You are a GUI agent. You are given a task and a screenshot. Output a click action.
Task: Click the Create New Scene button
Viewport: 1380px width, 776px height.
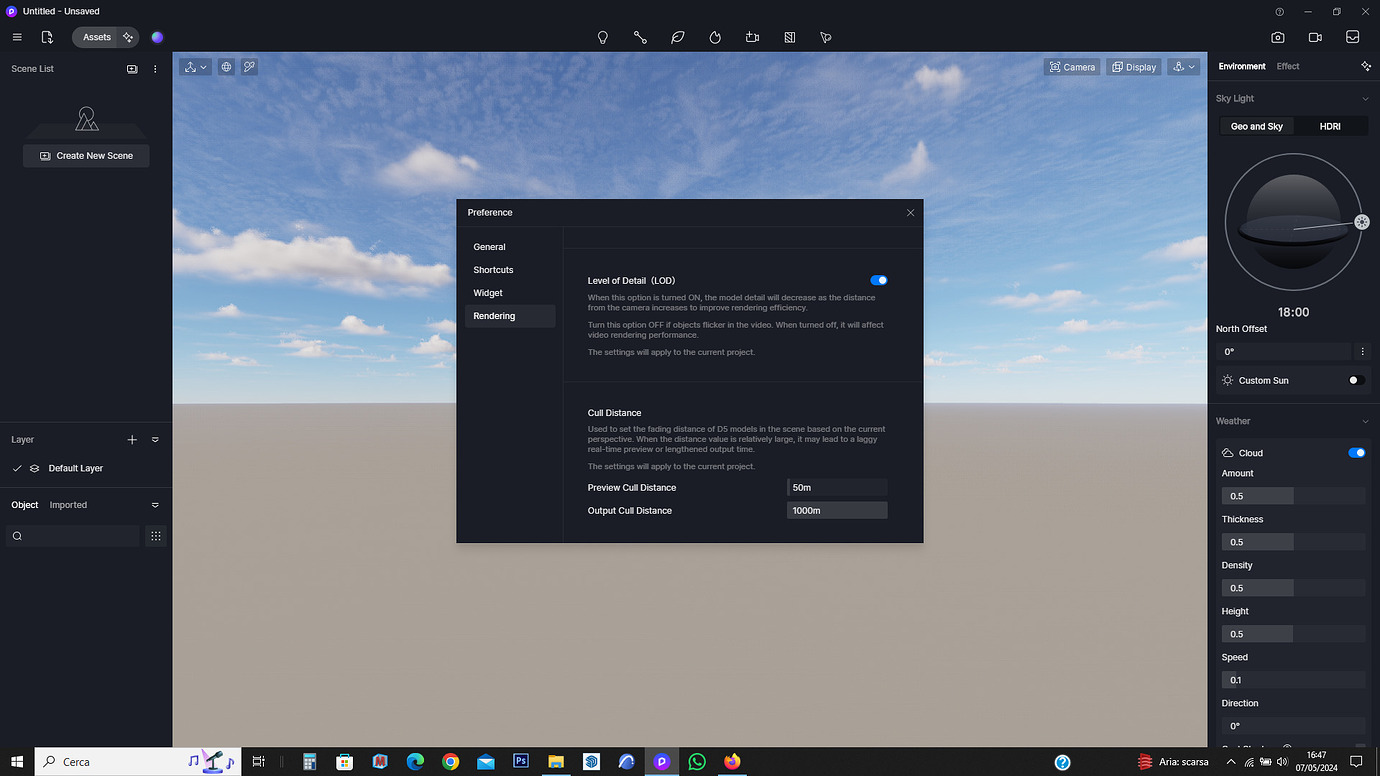pos(86,156)
